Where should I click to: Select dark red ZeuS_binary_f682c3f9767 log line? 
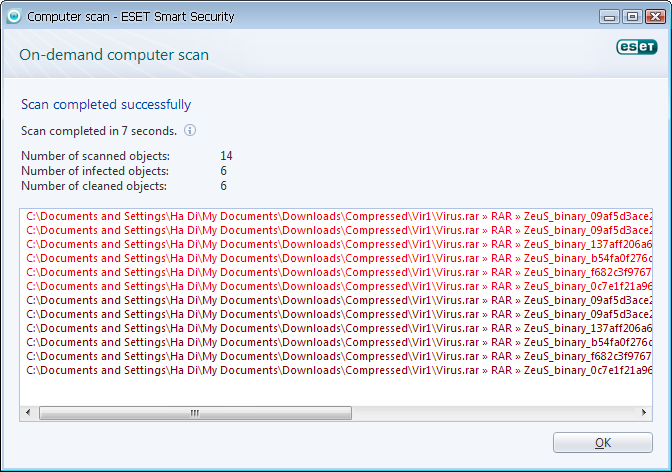coord(339,356)
